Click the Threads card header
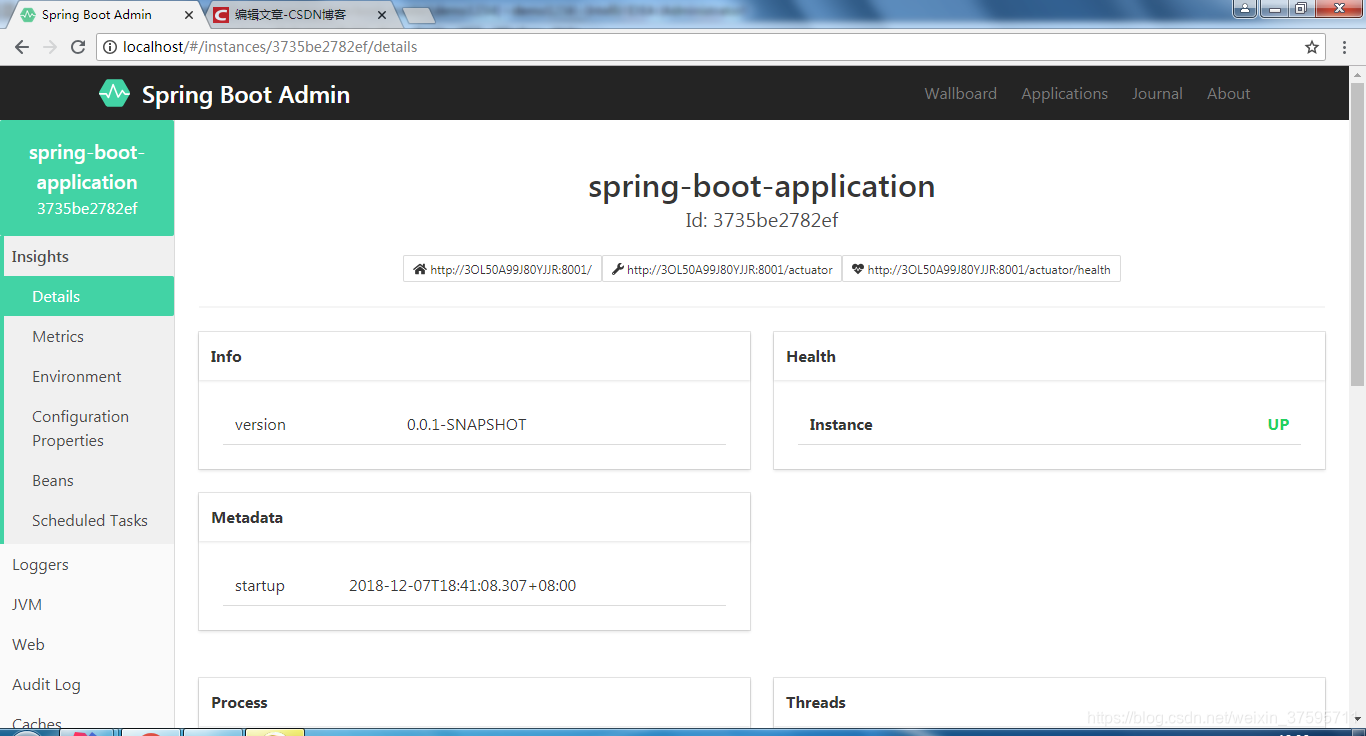Viewport: 1366px width, 736px height. click(x=1049, y=702)
